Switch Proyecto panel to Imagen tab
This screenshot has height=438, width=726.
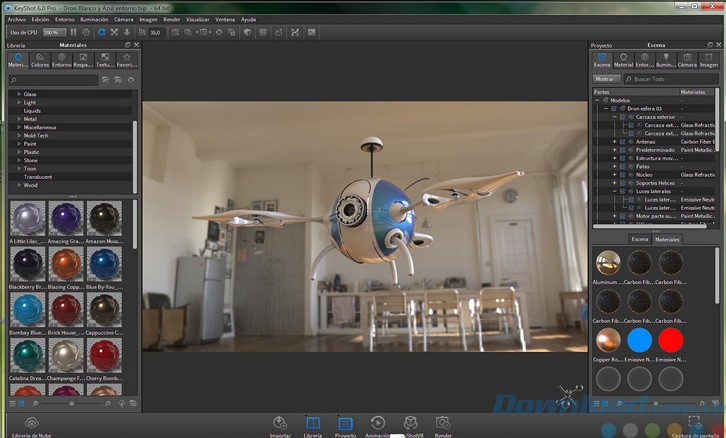708,60
